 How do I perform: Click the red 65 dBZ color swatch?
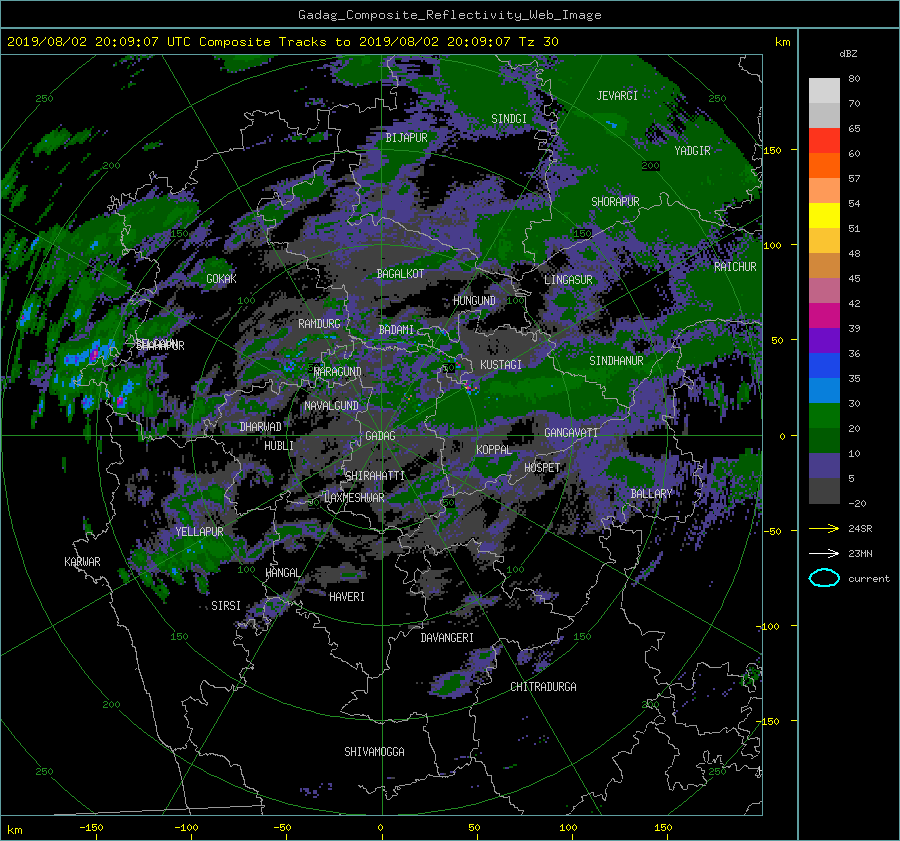tap(824, 140)
